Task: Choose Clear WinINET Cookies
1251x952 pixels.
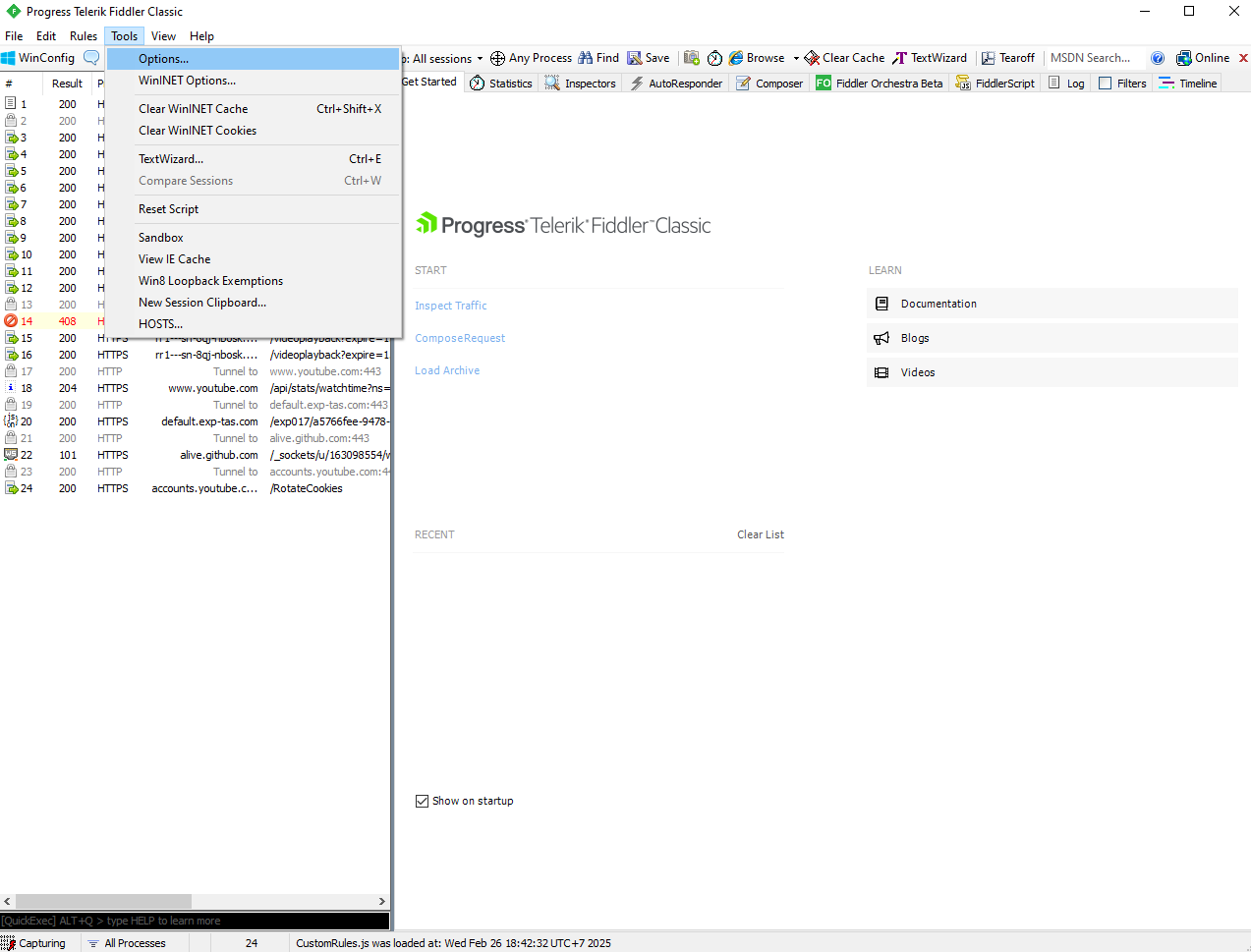Action: click(253, 131)
